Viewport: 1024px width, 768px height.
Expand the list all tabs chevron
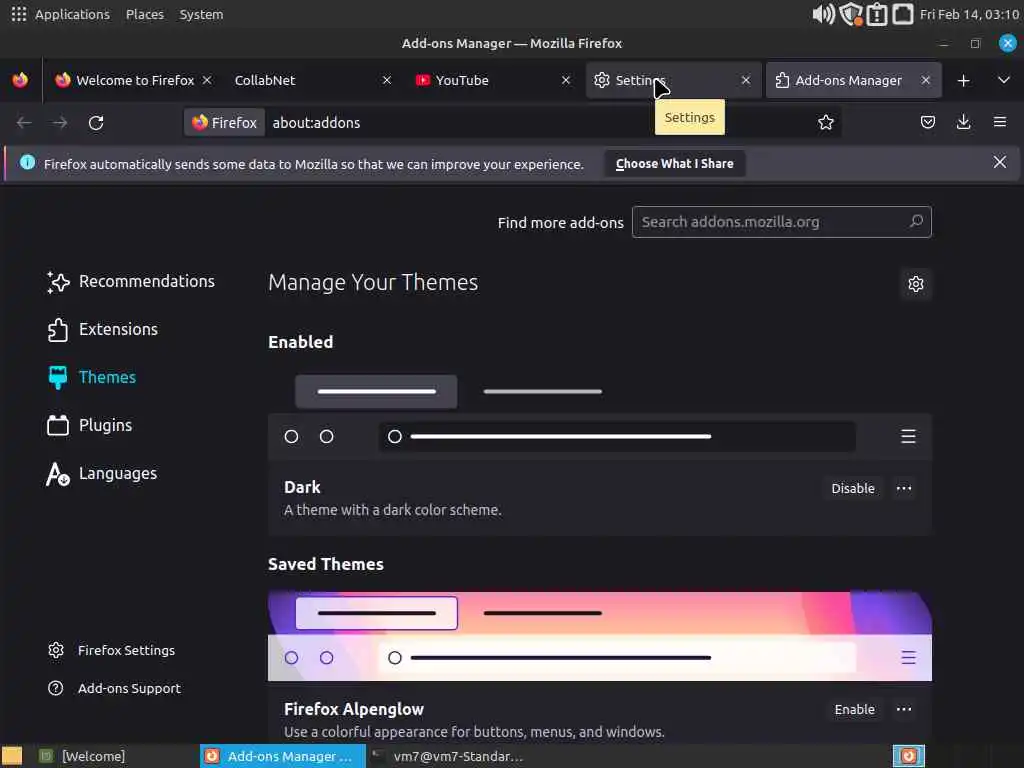(x=1004, y=80)
